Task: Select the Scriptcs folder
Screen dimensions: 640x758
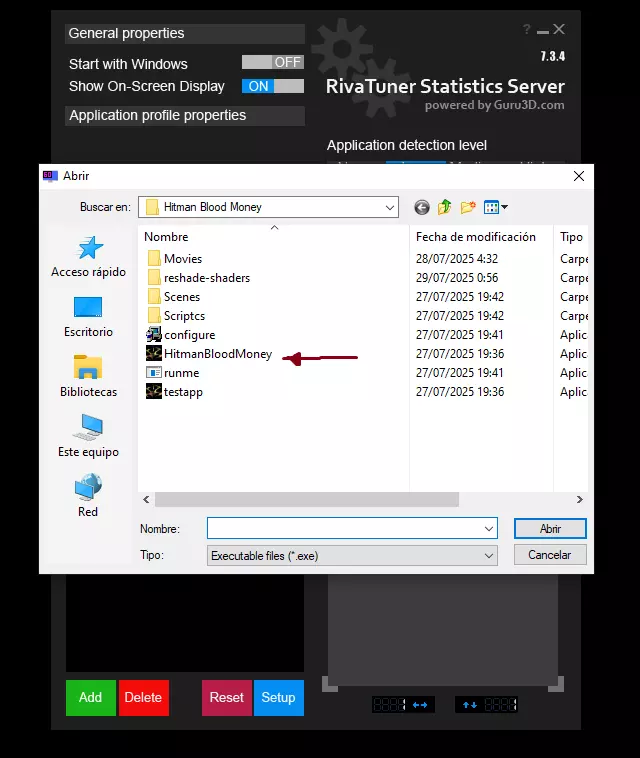Action: pos(176,316)
